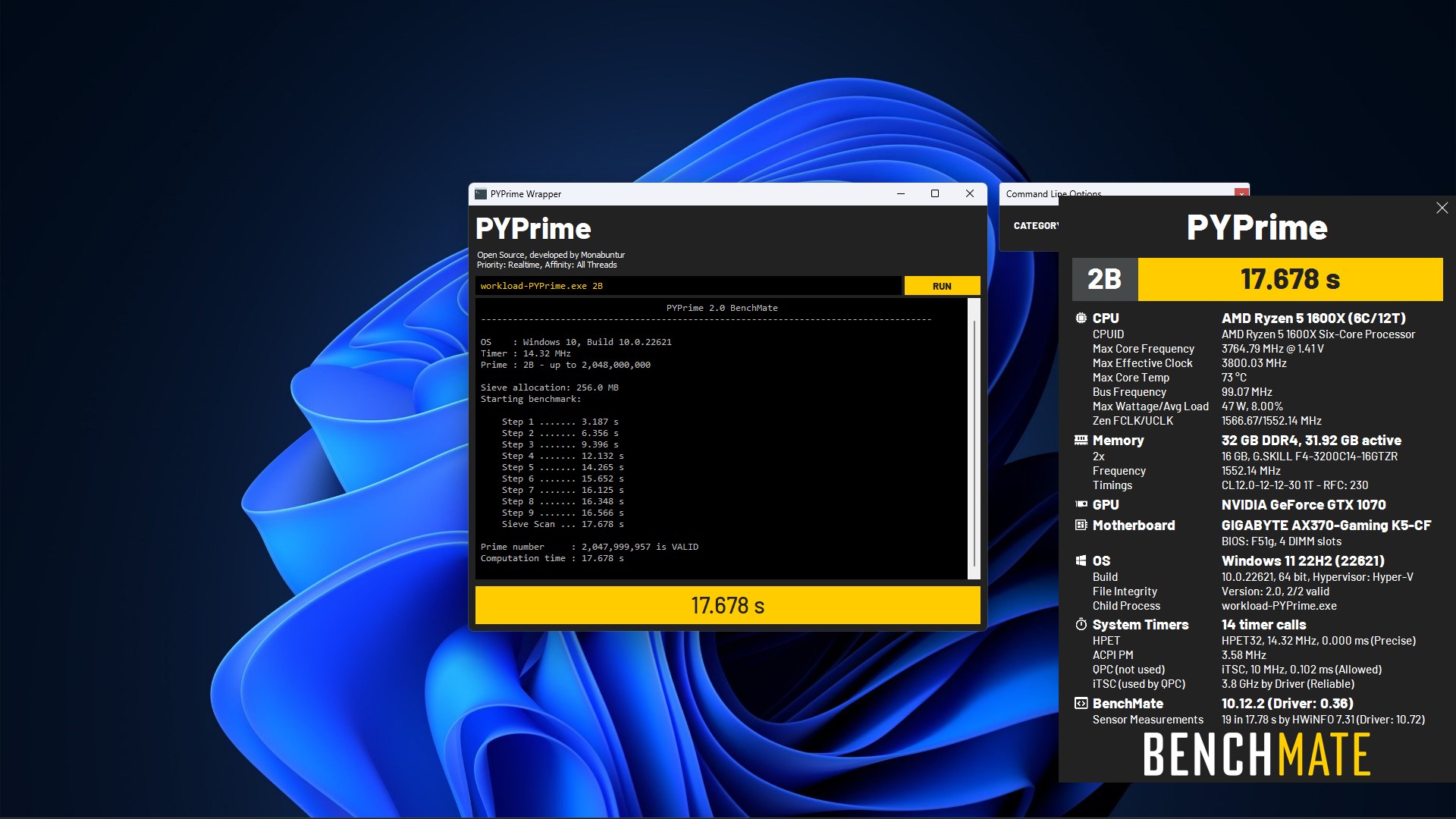This screenshot has width=1456, height=819.
Task: Close the Command Line Options window
Action: (1241, 194)
